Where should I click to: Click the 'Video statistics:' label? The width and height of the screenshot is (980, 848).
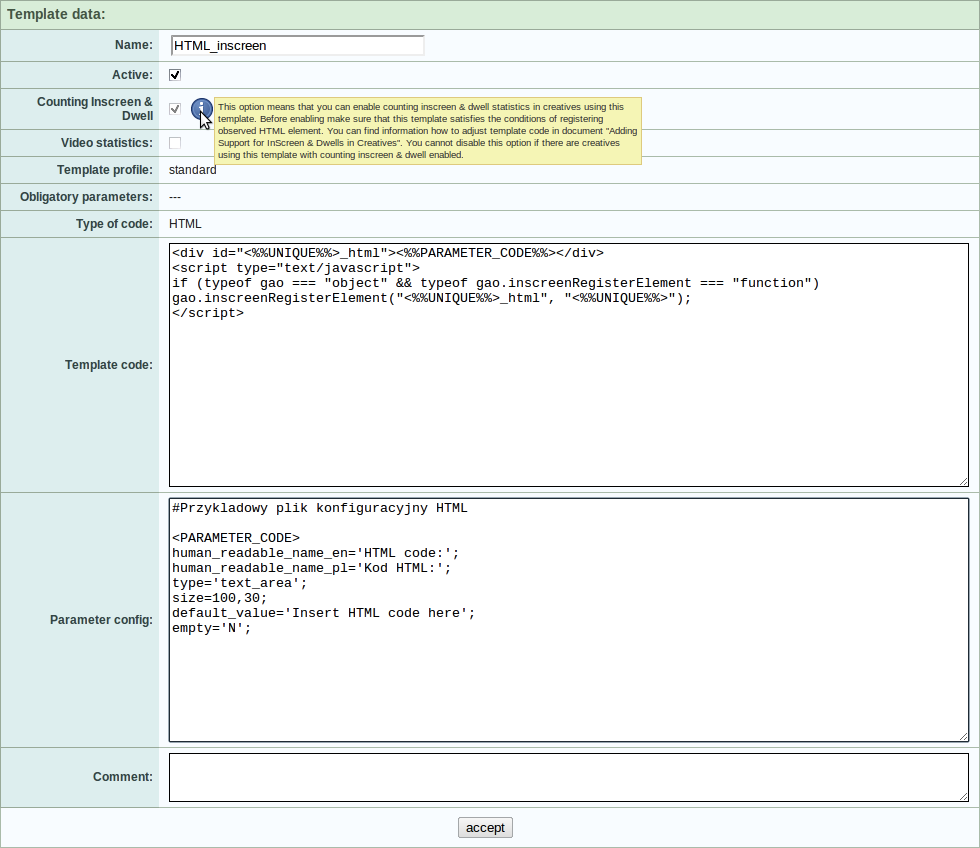click(x=107, y=143)
